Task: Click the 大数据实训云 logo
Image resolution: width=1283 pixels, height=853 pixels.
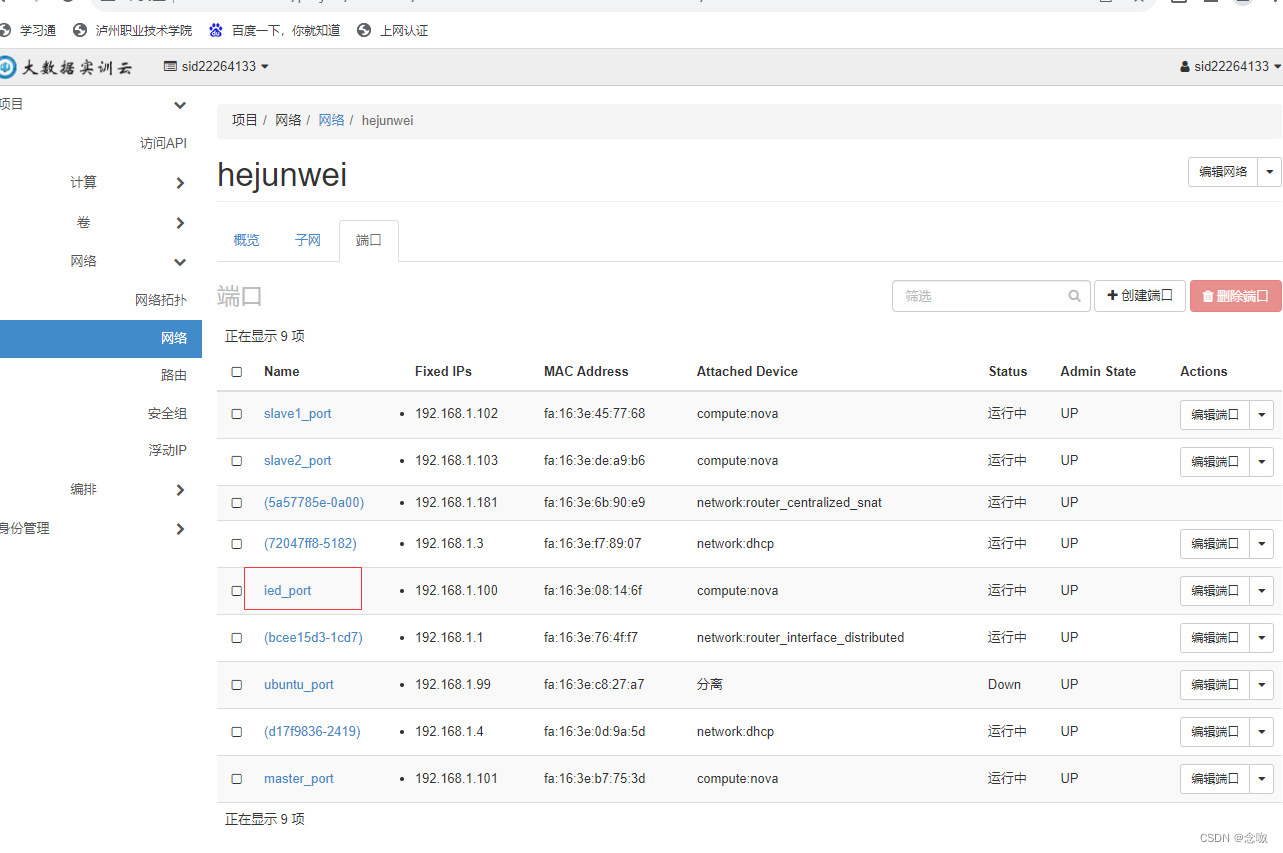Action: [66, 67]
